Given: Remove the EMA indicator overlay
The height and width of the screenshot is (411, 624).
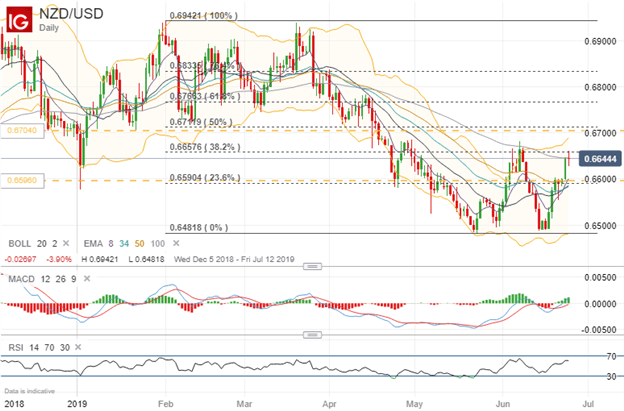Looking at the screenshot, I should click(x=176, y=243).
